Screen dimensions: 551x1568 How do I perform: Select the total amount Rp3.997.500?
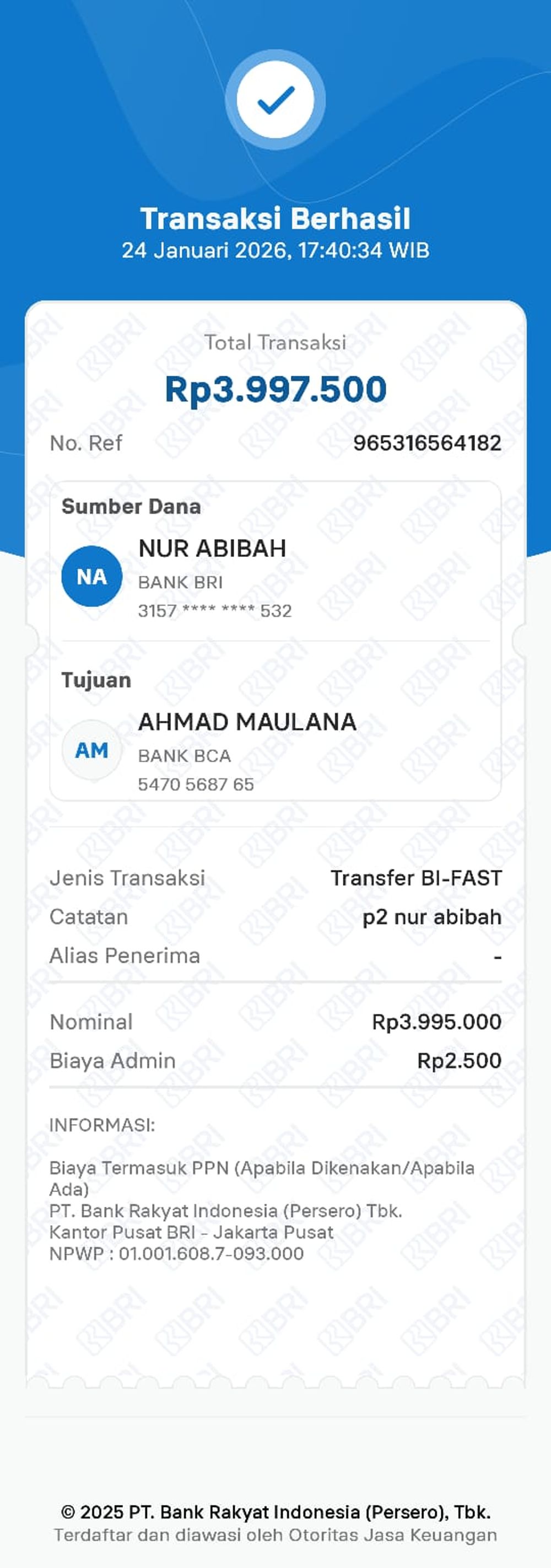(x=275, y=389)
